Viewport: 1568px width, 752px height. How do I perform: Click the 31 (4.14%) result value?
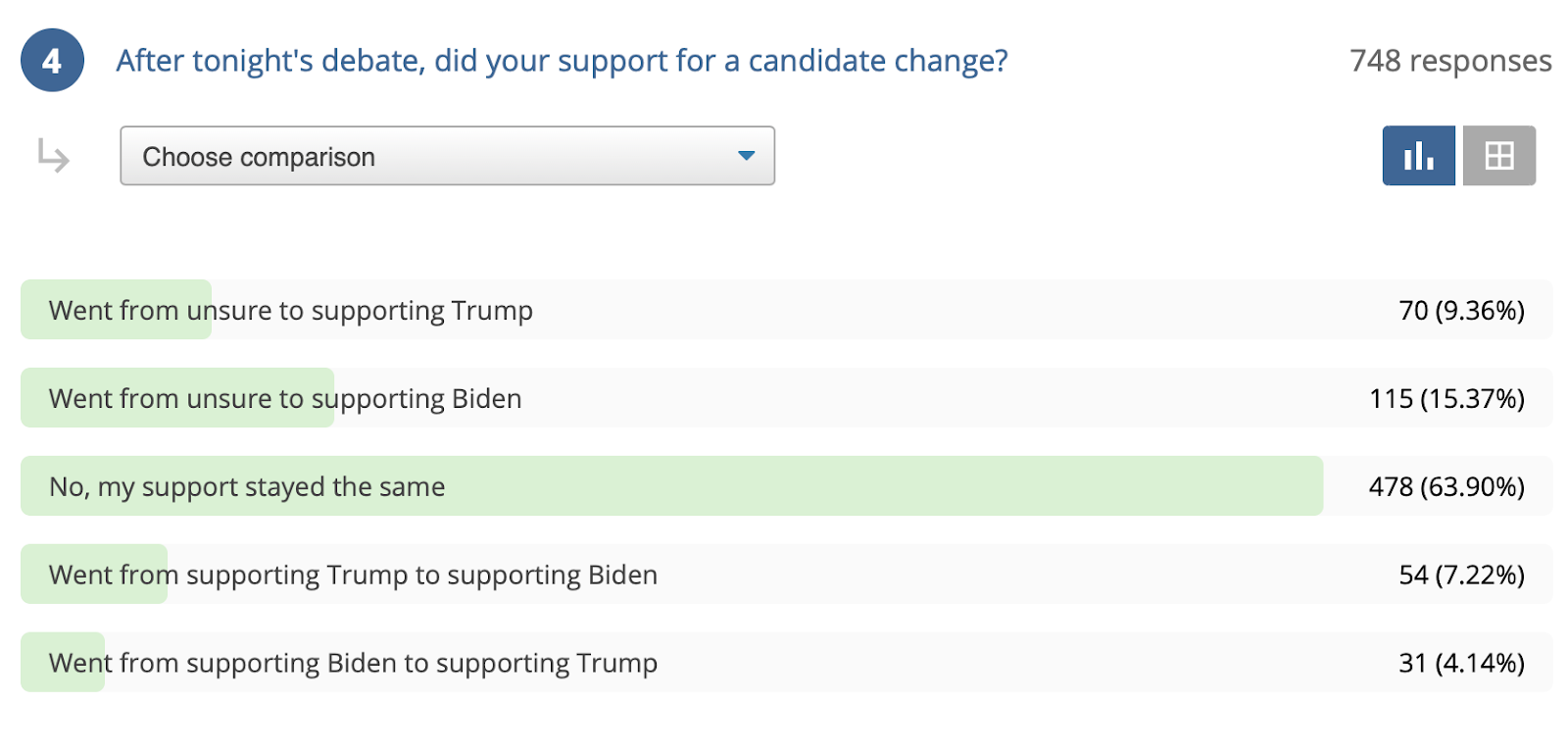1461,664
